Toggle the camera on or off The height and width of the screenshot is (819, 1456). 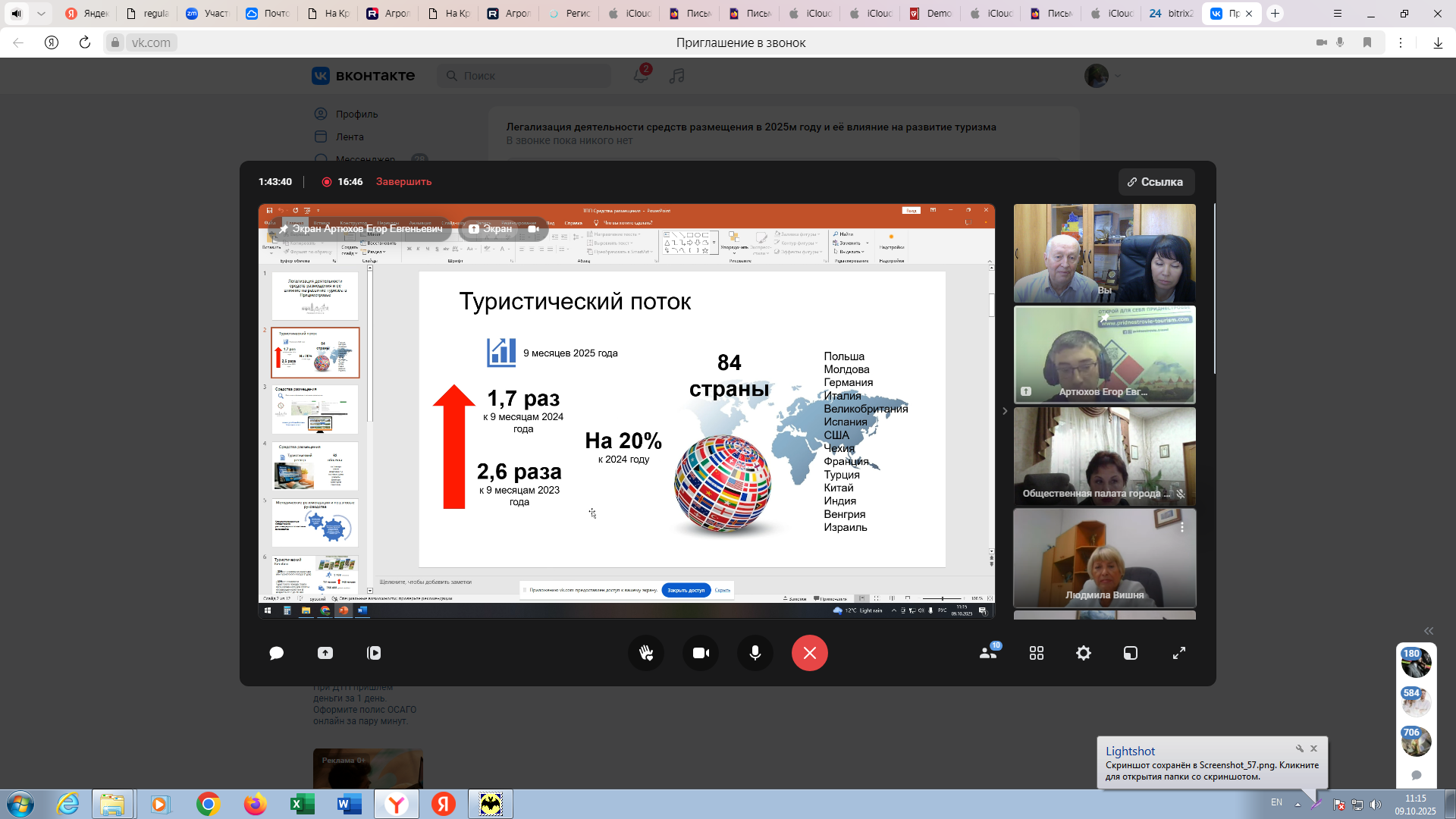701,653
